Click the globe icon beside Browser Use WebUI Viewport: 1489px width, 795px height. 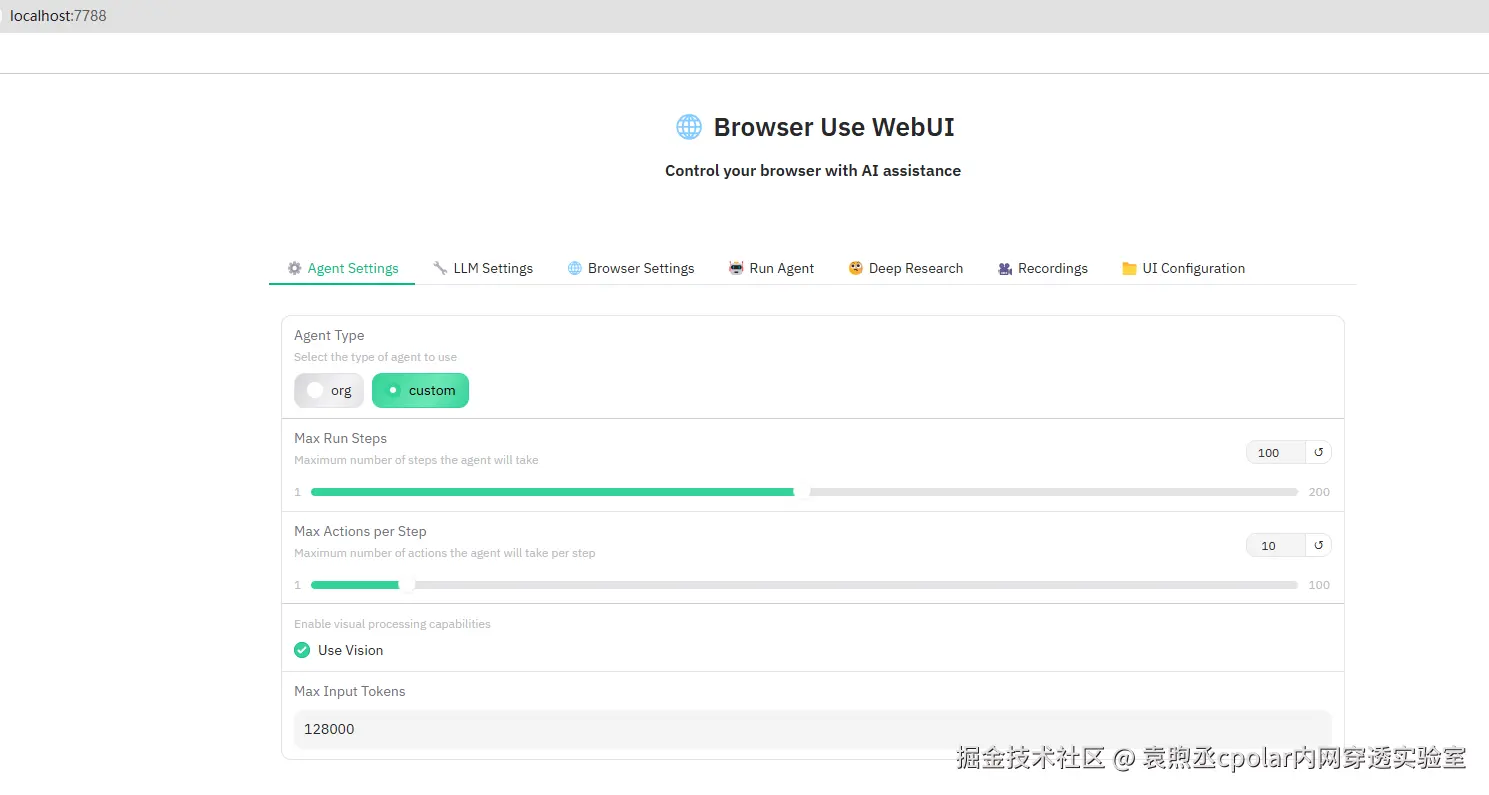pos(689,127)
